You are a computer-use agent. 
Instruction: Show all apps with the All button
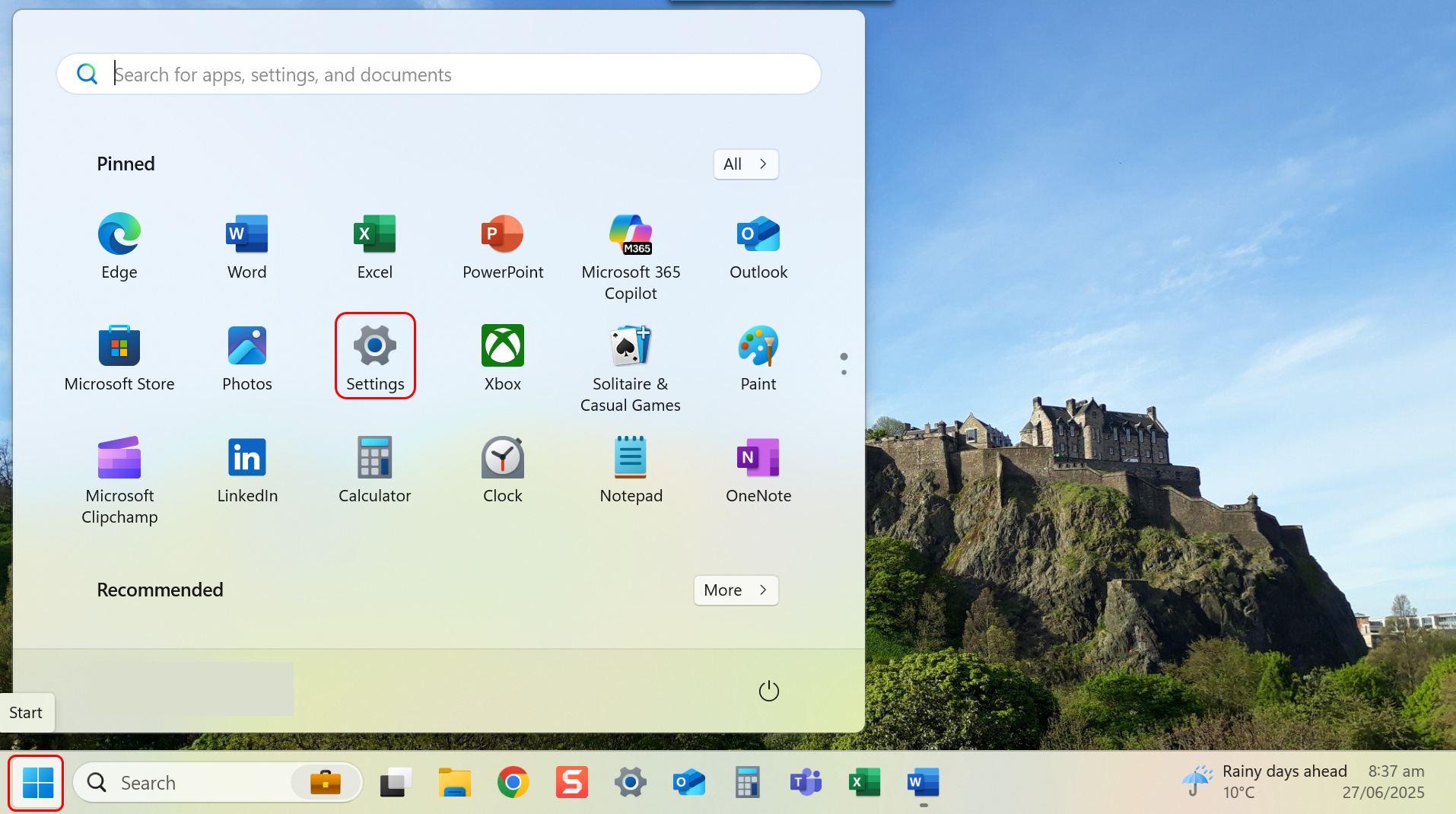tap(745, 164)
